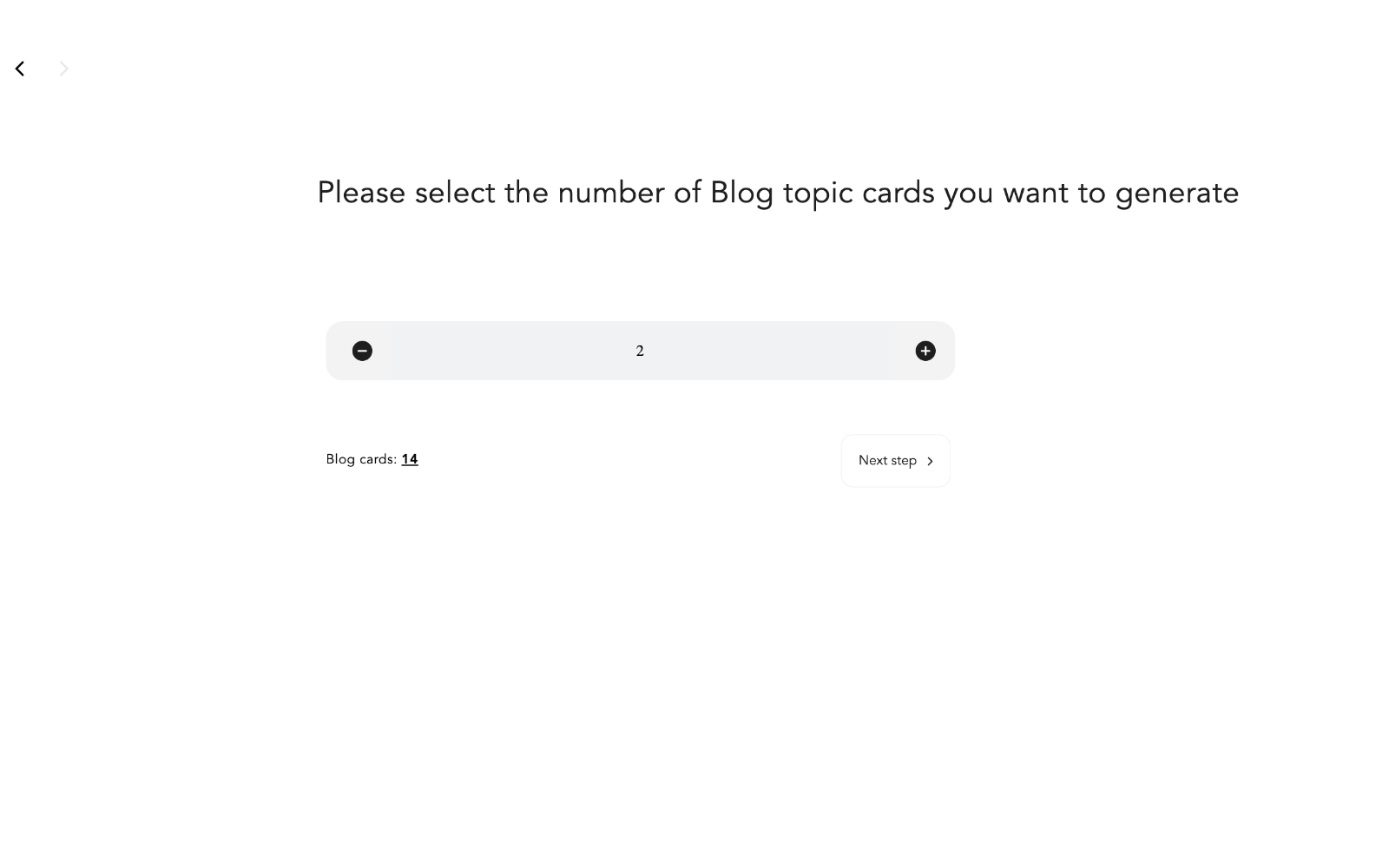Click the grey stepper bar between minus and 2
1389x868 pixels.
coord(504,351)
